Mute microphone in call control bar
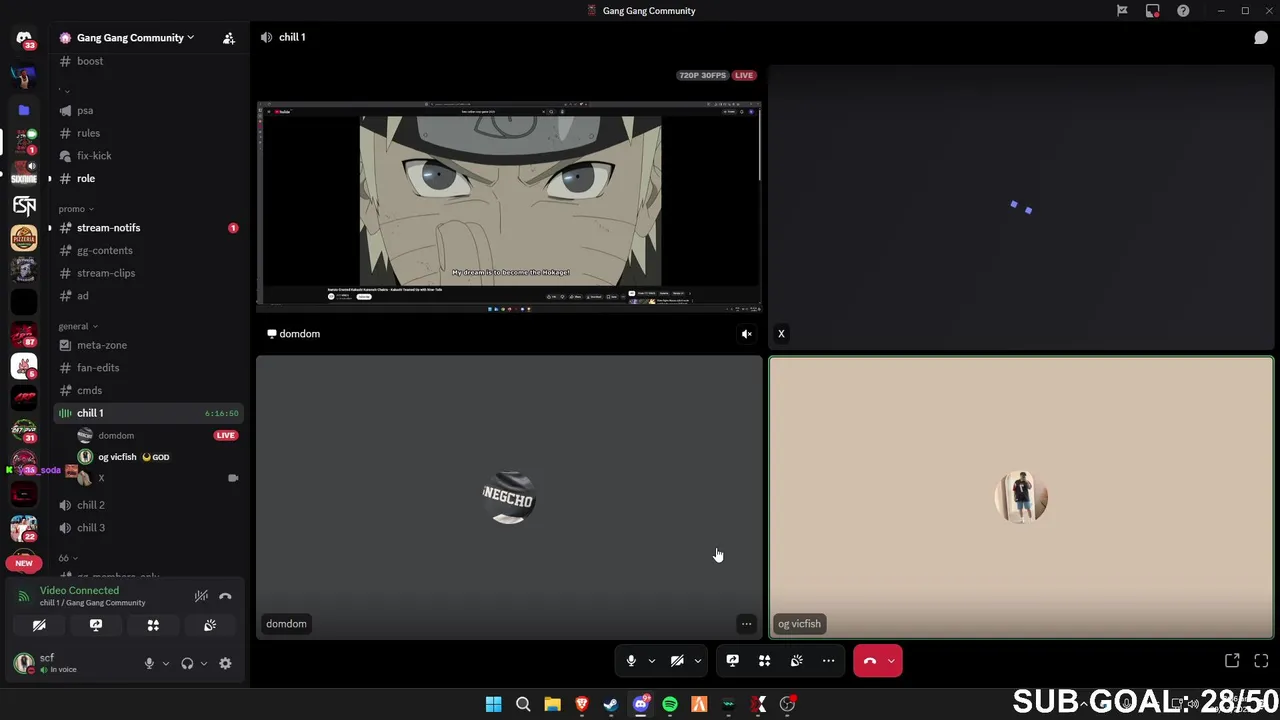This screenshot has height=720, width=1280. [631, 661]
